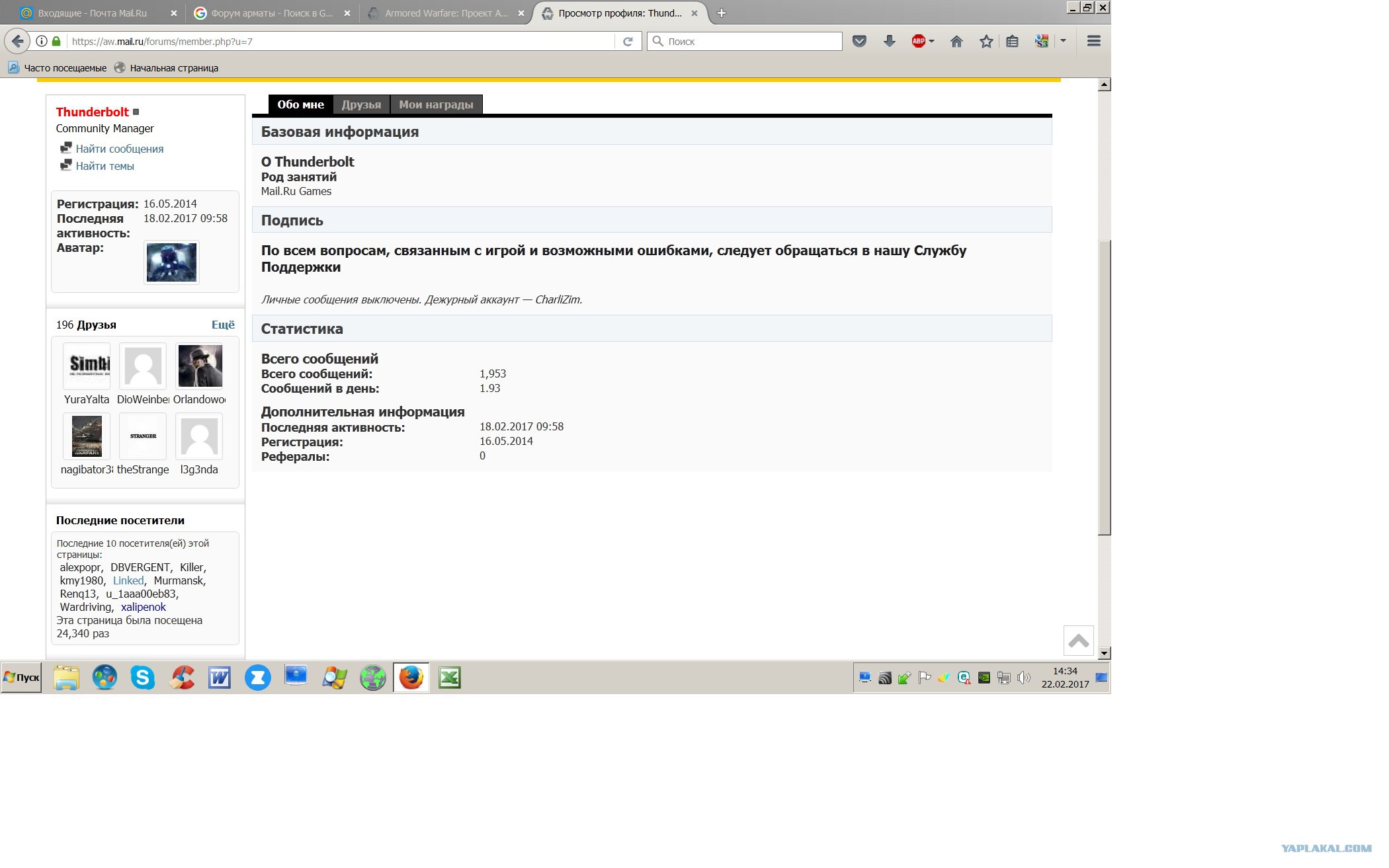The image size is (1389, 868).
Task: Open visitor profile link Linked
Action: [128, 580]
